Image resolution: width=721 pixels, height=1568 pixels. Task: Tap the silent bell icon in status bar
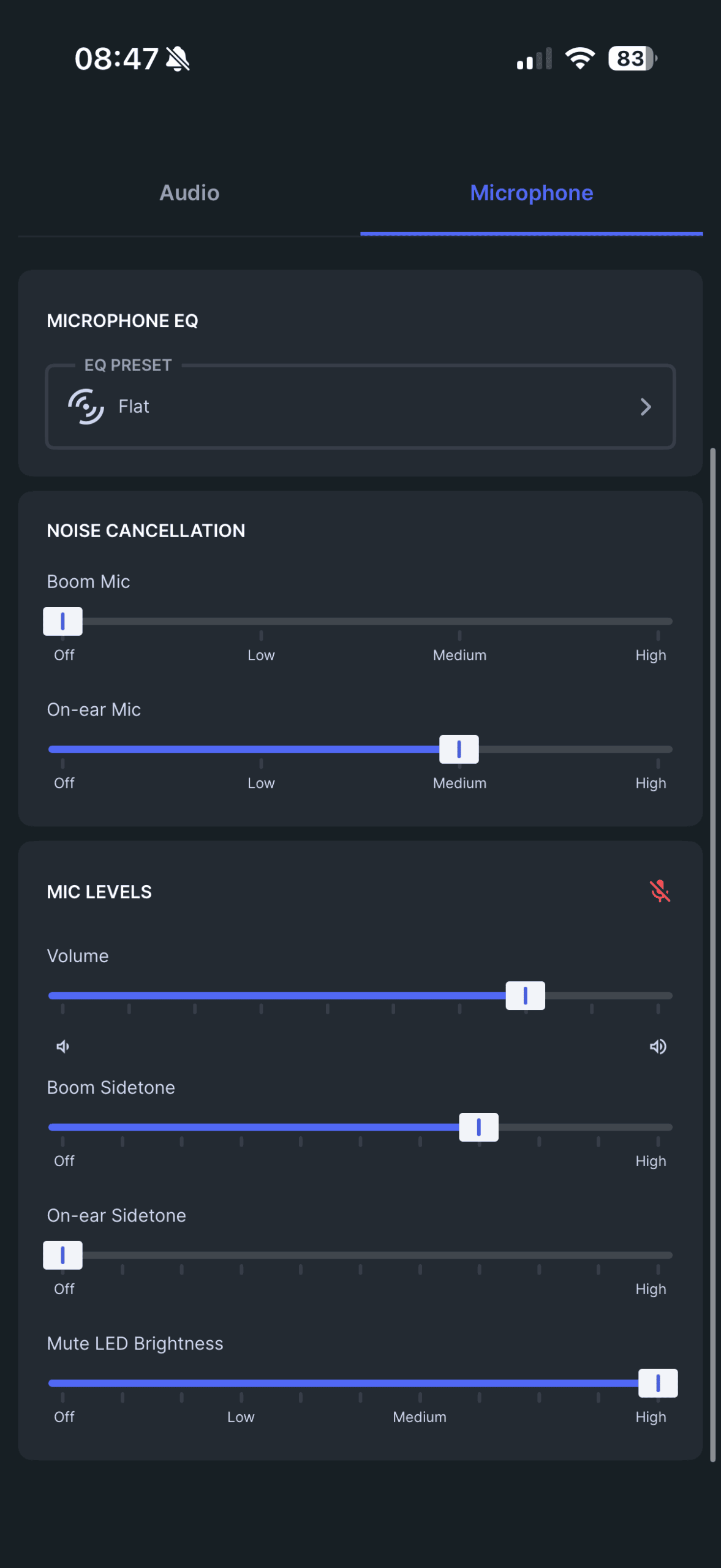[x=178, y=59]
